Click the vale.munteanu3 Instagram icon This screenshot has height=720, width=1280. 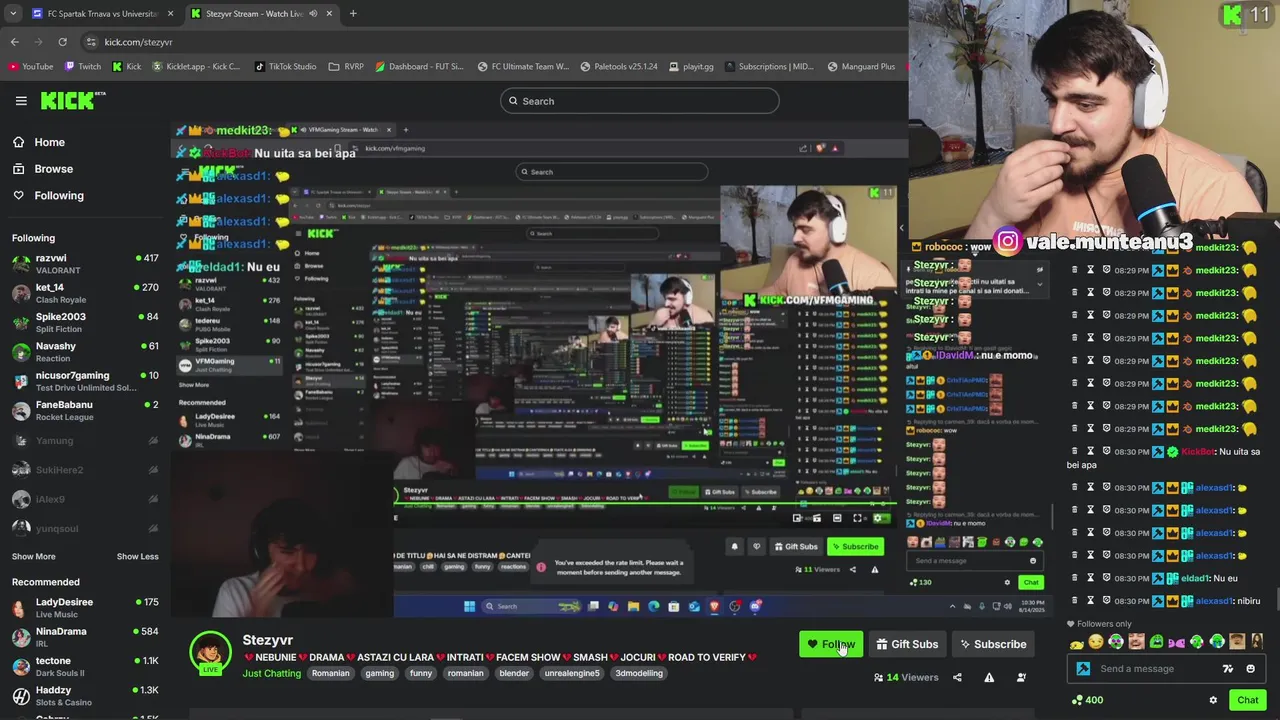pos(1007,242)
